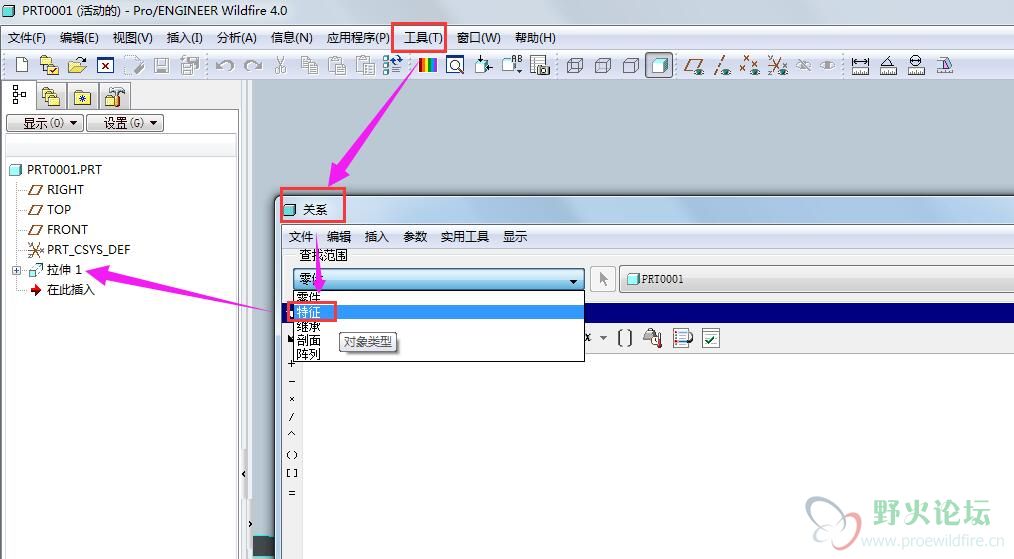Toggle datum planes display
Screen dimensions: 1014x559
[695, 65]
